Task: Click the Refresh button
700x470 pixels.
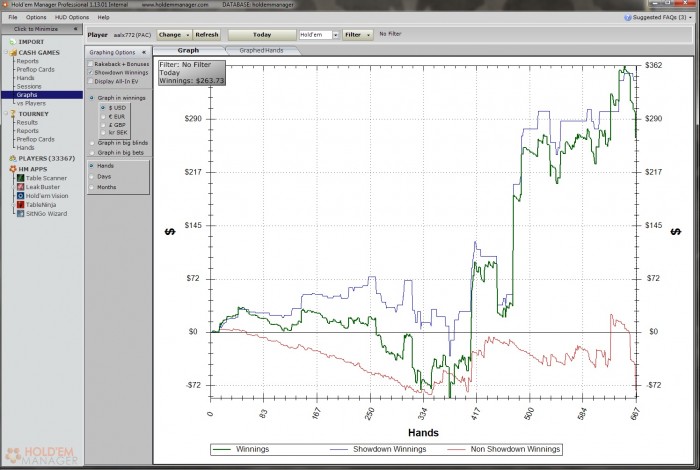Action: point(207,35)
